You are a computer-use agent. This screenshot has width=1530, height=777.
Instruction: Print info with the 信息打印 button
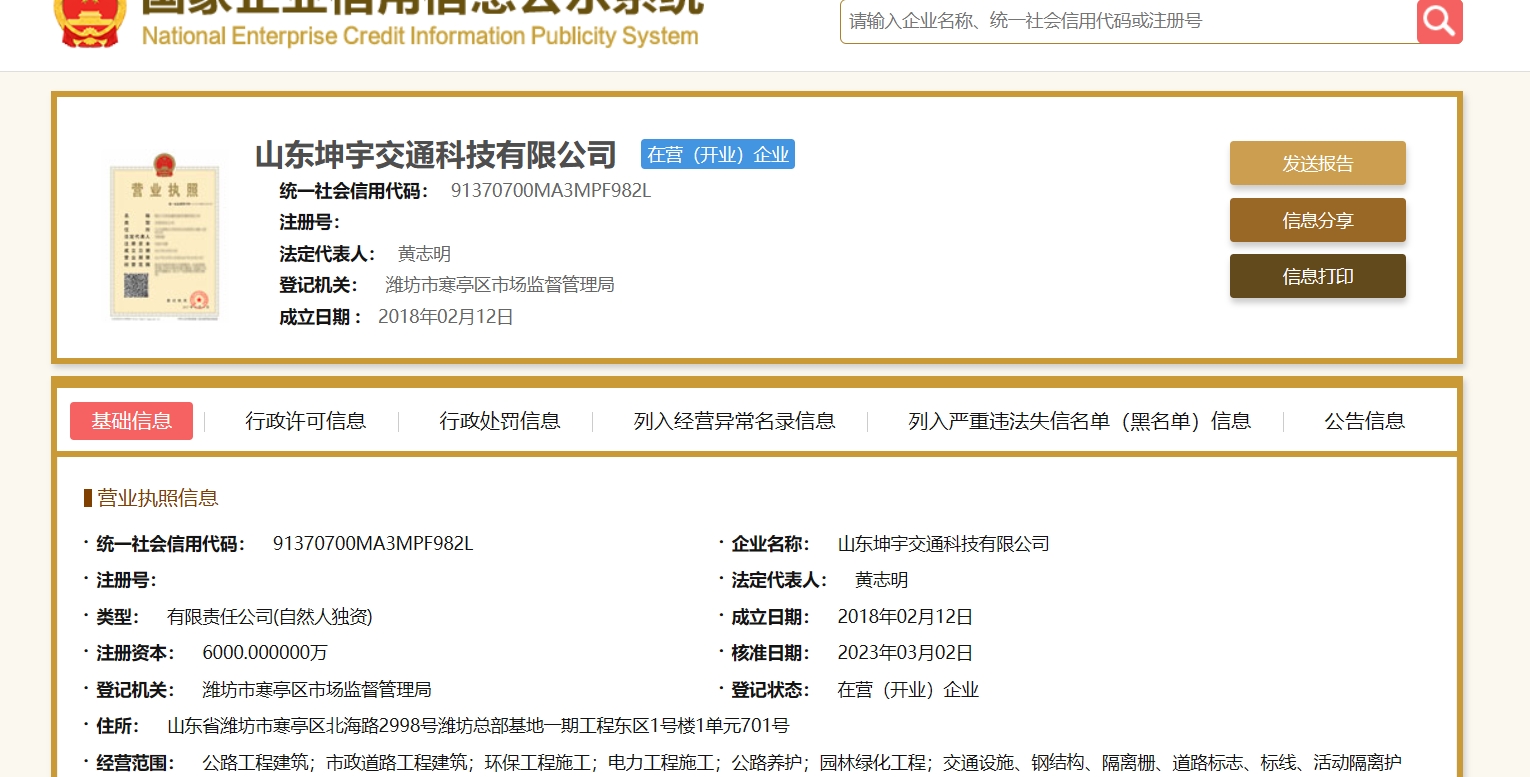pyautogui.click(x=1317, y=276)
